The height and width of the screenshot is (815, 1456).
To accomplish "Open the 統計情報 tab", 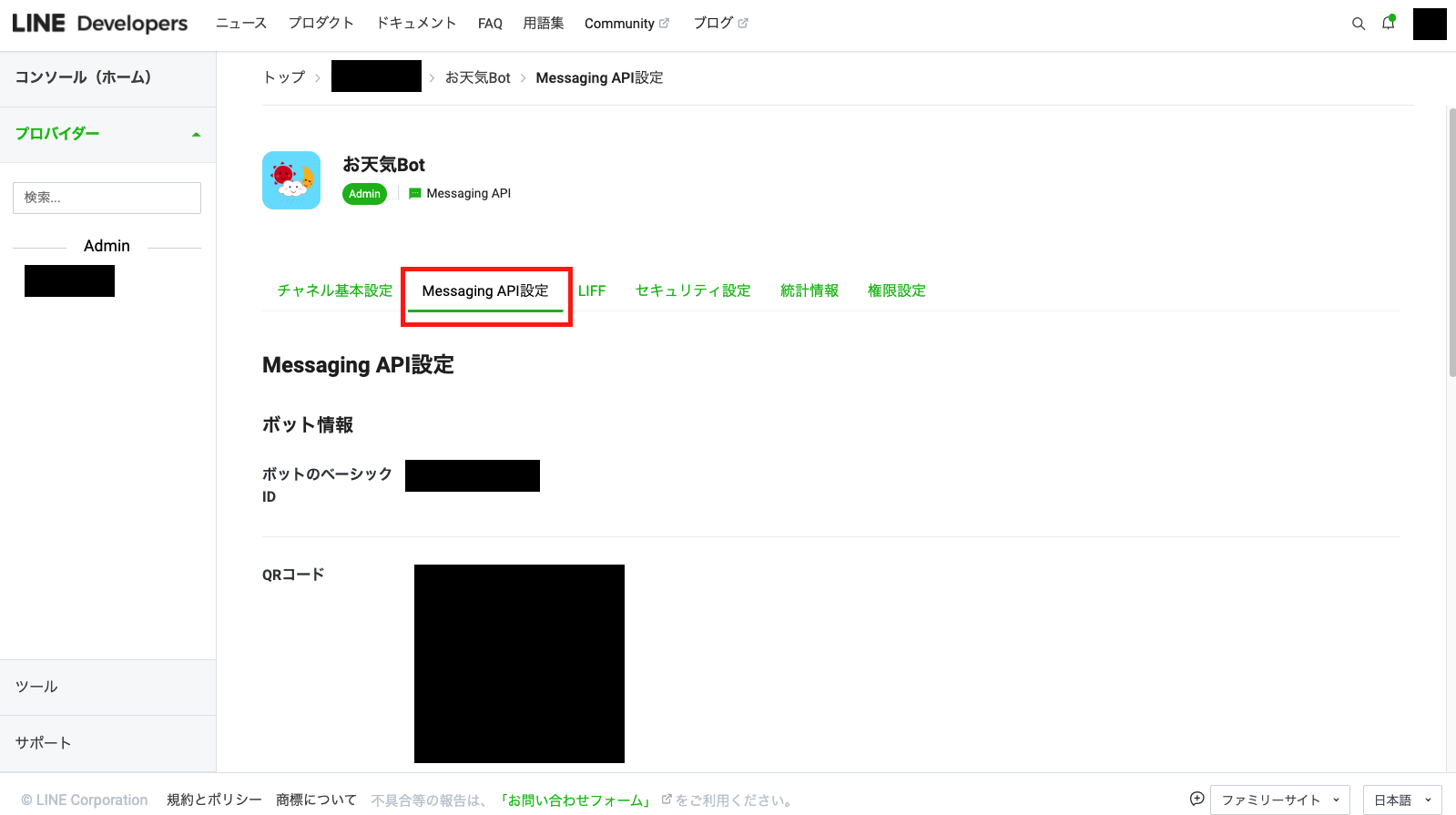I will (809, 290).
